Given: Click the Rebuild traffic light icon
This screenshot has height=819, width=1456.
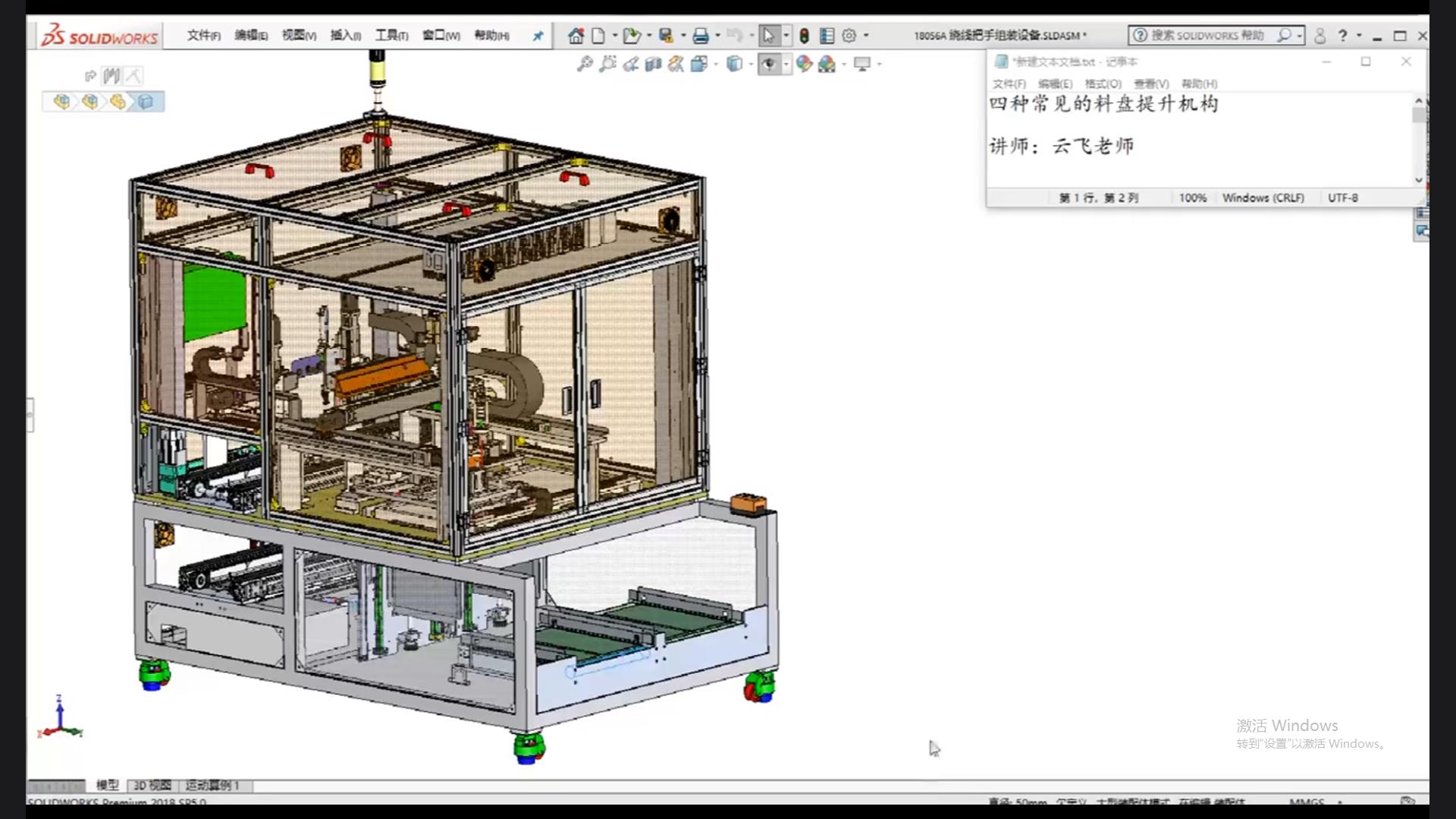Looking at the screenshot, I should pyautogui.click(x=805, y=36).
